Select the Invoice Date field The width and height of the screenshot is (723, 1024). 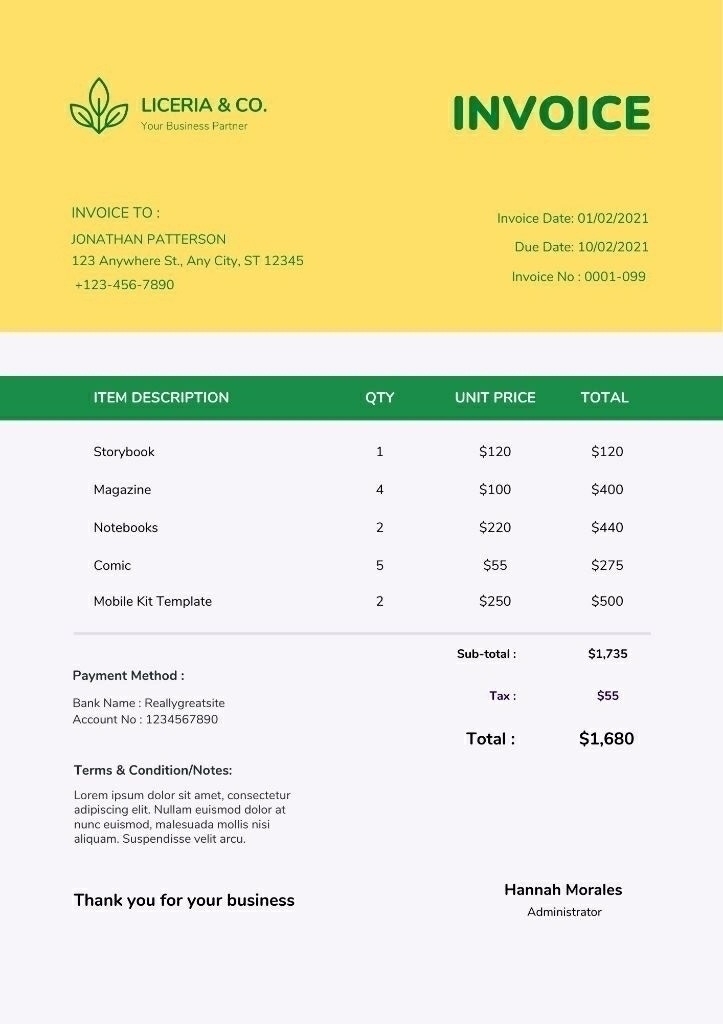point(572,218)
